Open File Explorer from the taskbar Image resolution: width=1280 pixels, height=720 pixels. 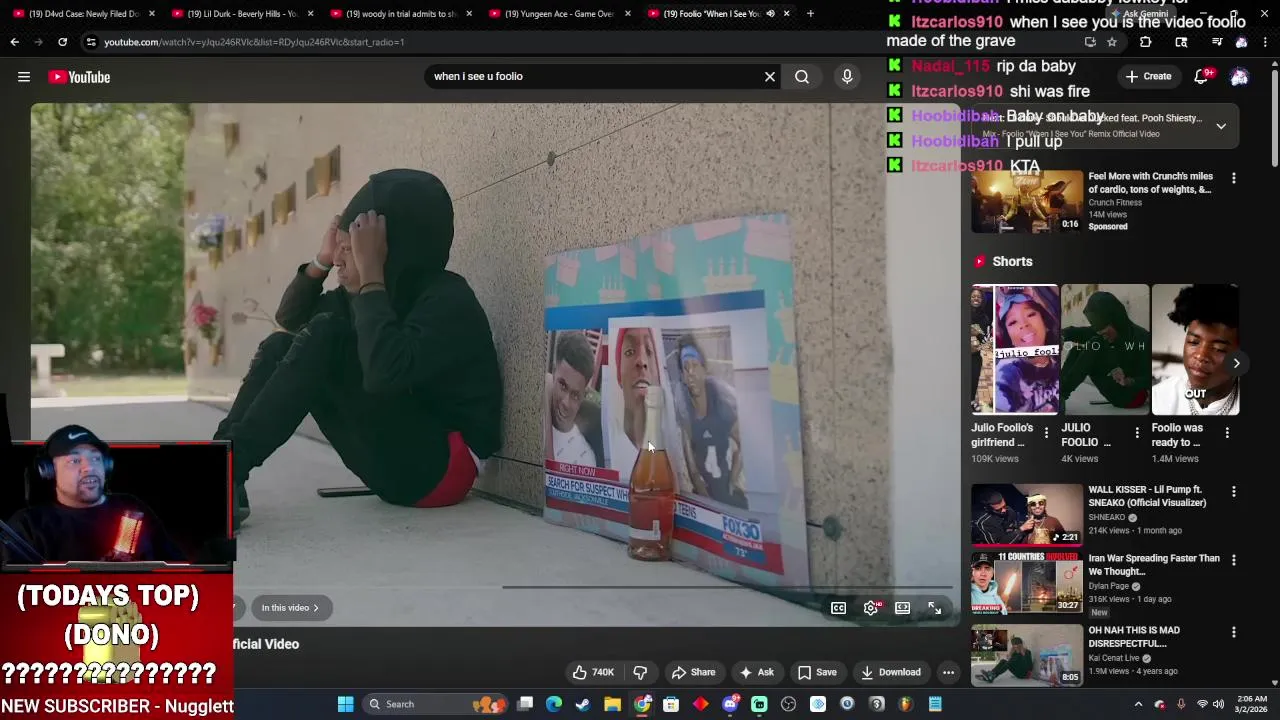612,704
